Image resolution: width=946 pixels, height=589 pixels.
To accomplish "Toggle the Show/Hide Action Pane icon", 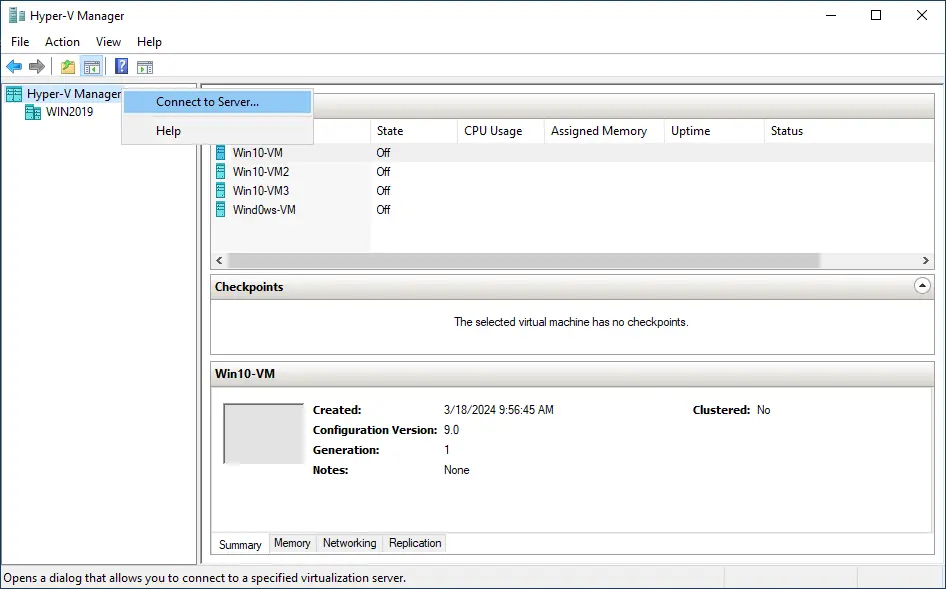I will pyautogui.click(x=145, y=67).
